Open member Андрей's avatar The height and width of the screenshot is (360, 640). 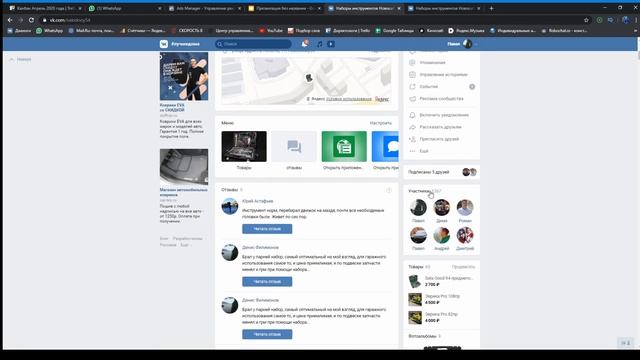(x=442, y=236)
